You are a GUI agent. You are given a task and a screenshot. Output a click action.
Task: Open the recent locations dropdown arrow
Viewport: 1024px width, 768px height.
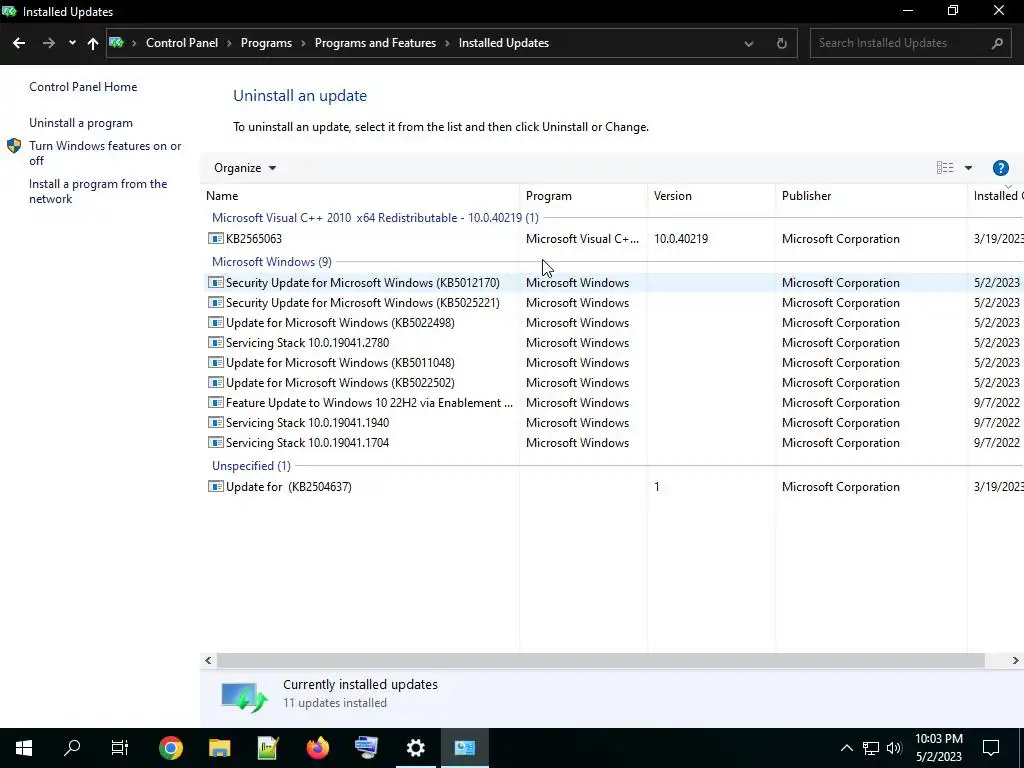(x=72, y=43)
